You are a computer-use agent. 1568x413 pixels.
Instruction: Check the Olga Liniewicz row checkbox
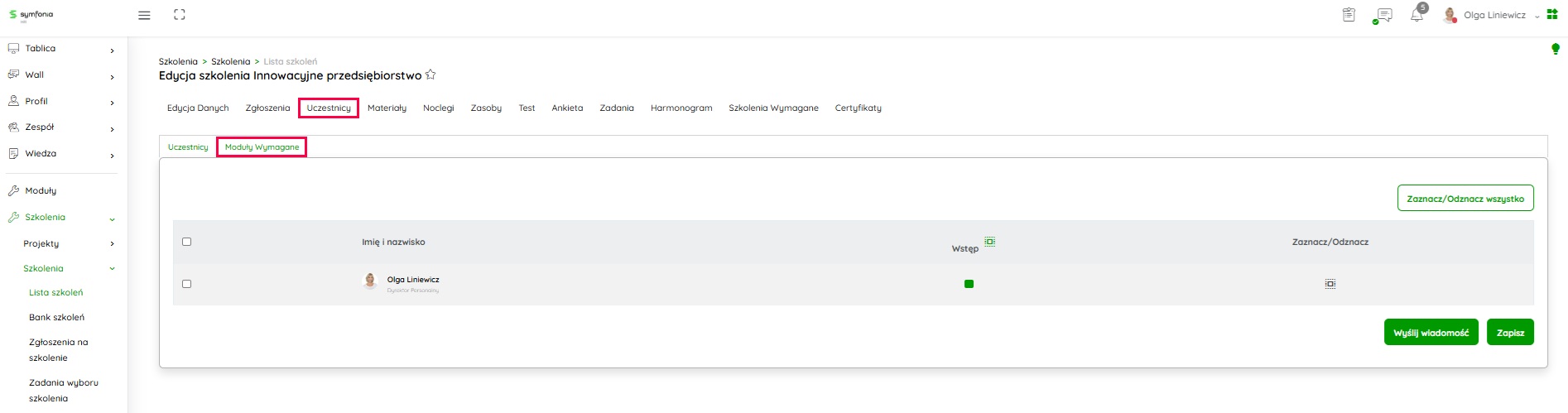186,284
